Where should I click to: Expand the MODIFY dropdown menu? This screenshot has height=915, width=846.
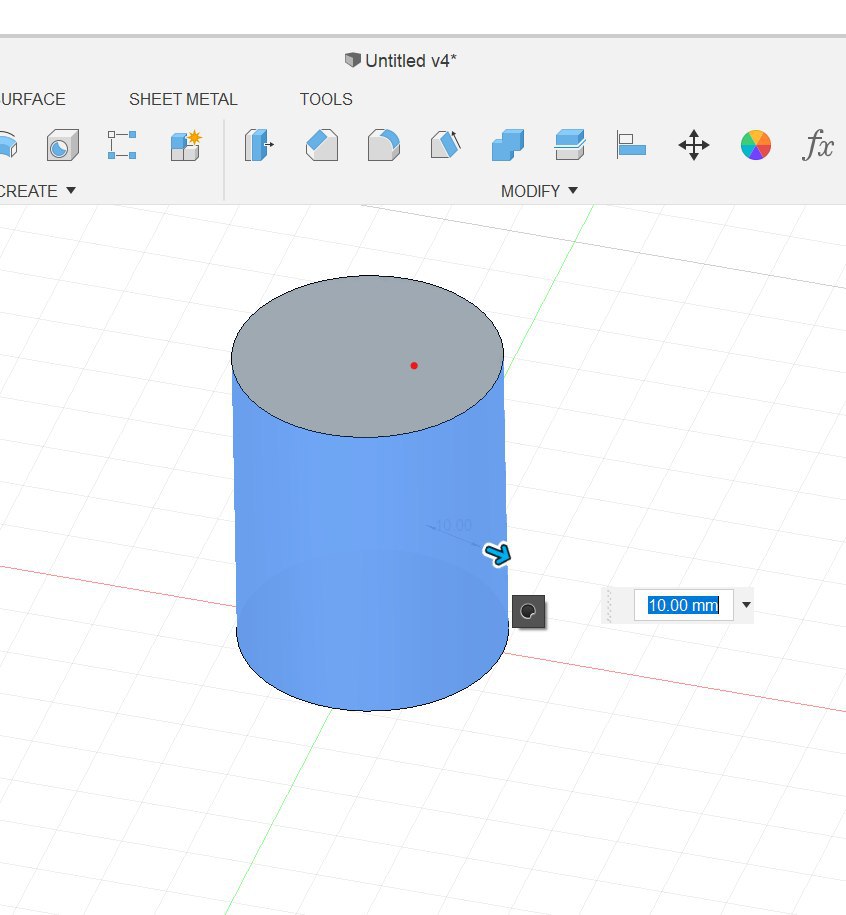(x=539, y=191)
